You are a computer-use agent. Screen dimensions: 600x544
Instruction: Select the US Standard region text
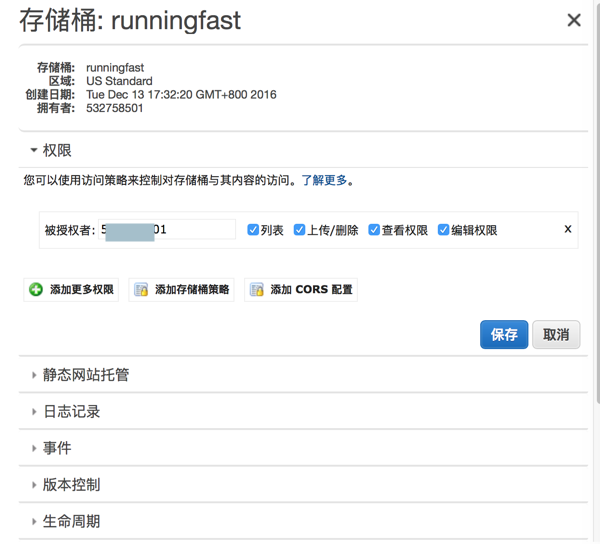(x=119, y=81)
